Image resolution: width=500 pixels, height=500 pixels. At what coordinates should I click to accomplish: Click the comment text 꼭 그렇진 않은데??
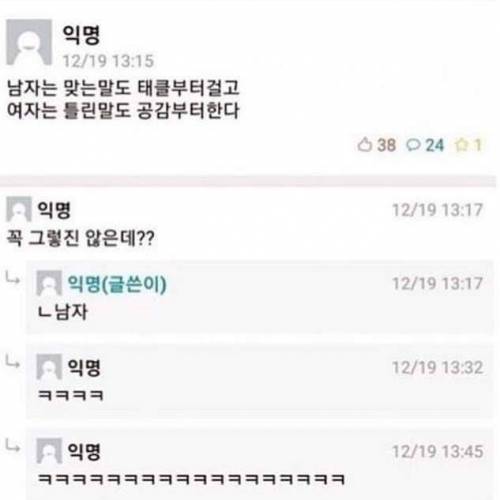pos(80,238)
